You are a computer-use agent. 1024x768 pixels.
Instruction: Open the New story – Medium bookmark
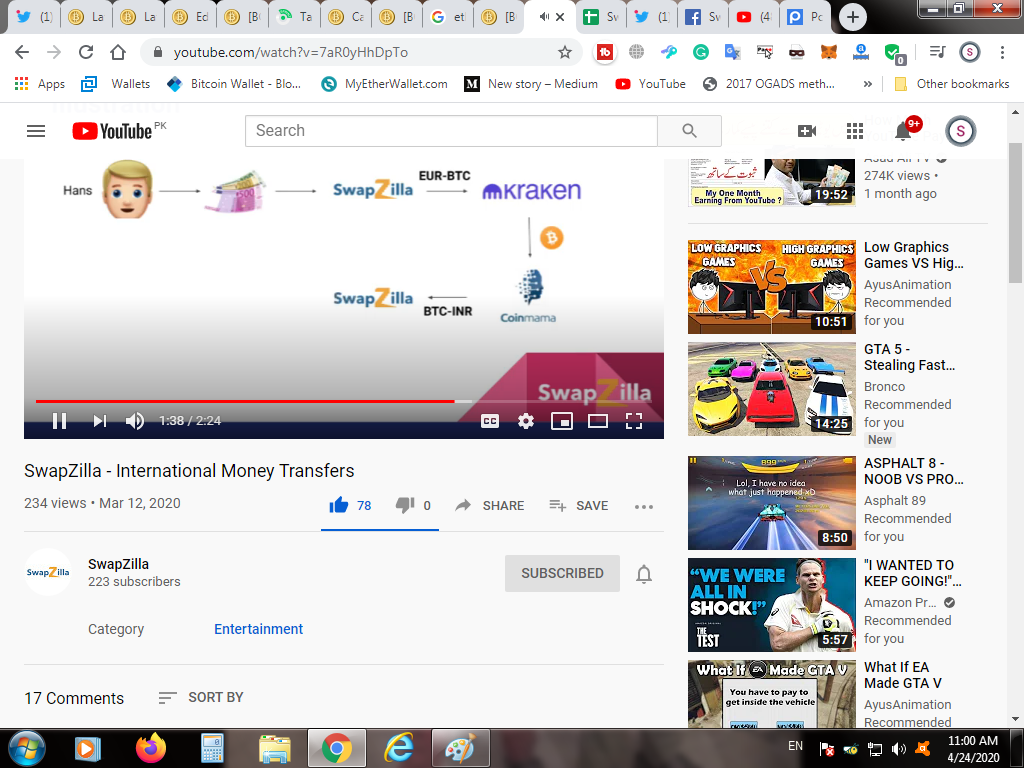tap(531, 84)
